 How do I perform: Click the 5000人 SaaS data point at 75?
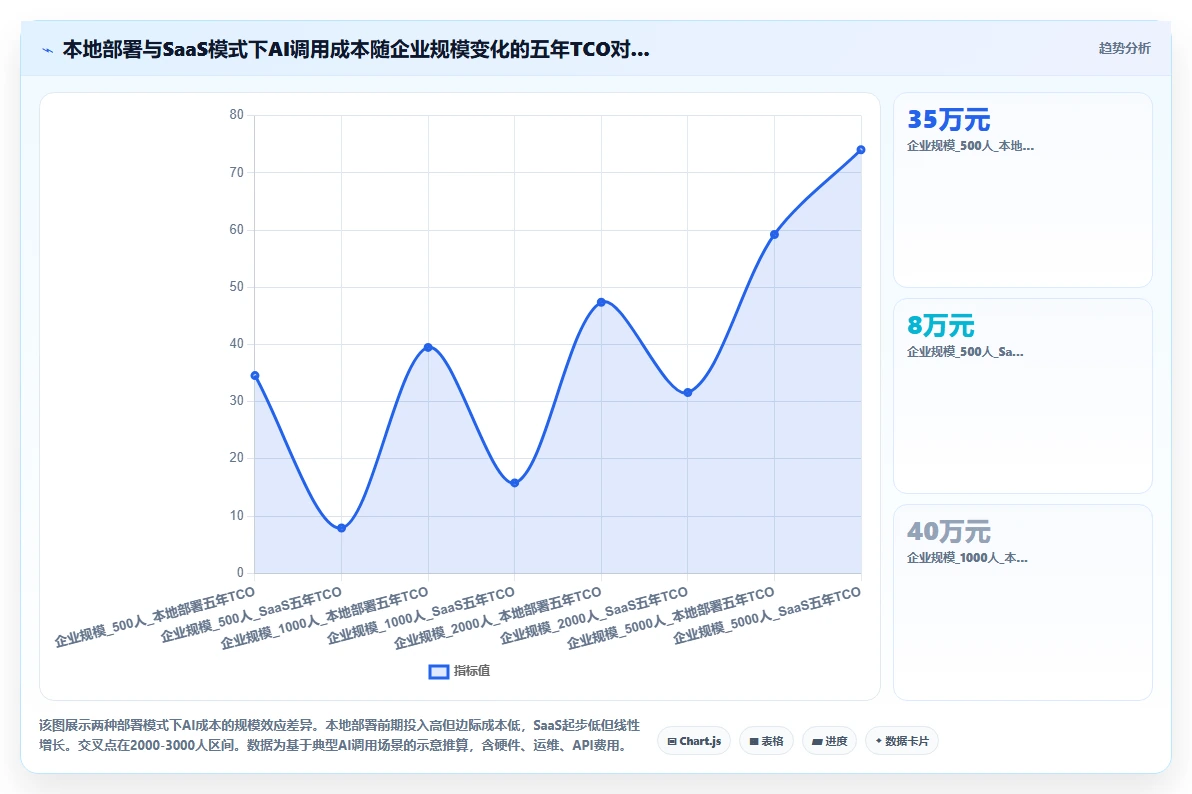click(861, 150)
